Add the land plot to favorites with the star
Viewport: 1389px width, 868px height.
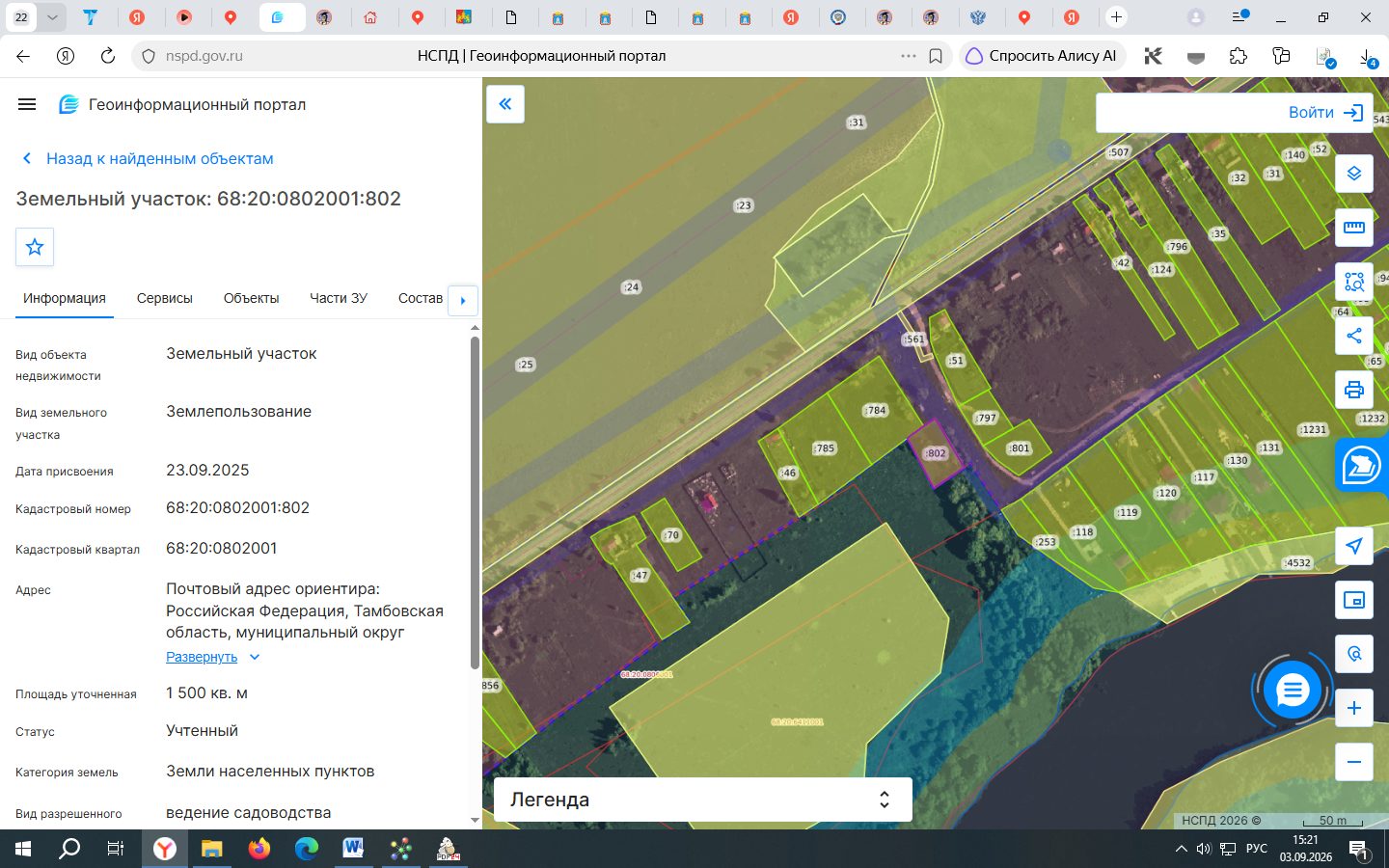[35, 247]
